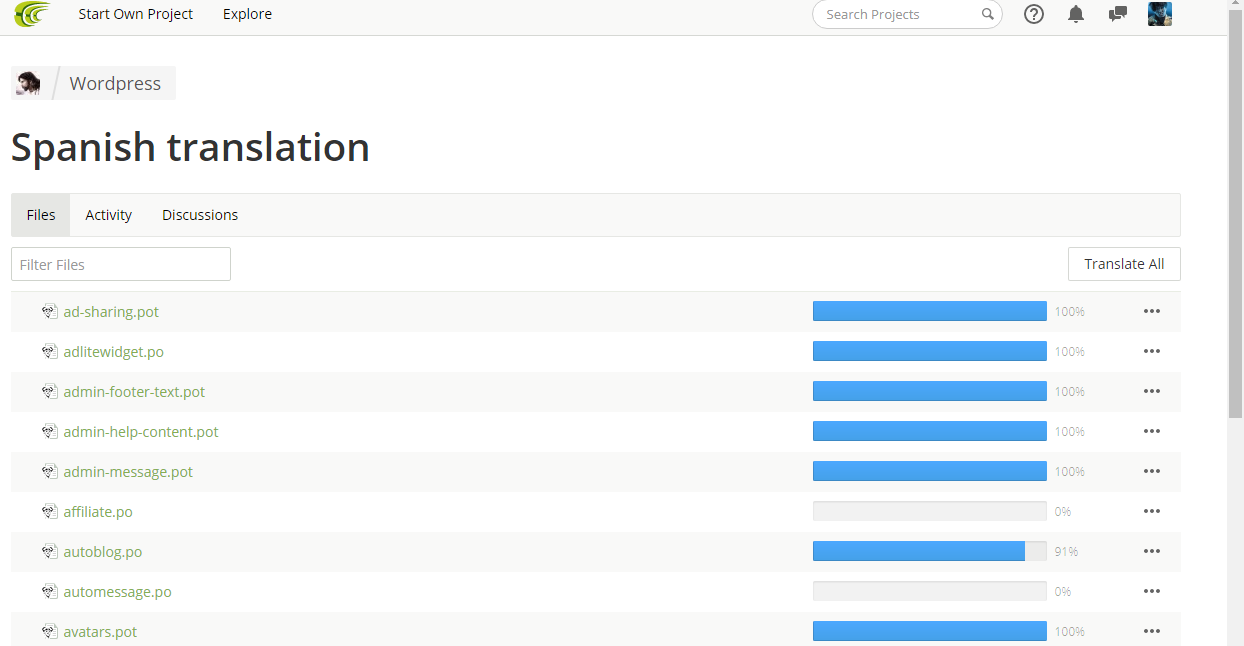Open the three-dots menu for admin-message.pot
The width and height of the screenshot is (1244, 646).
click(1152, 471)
